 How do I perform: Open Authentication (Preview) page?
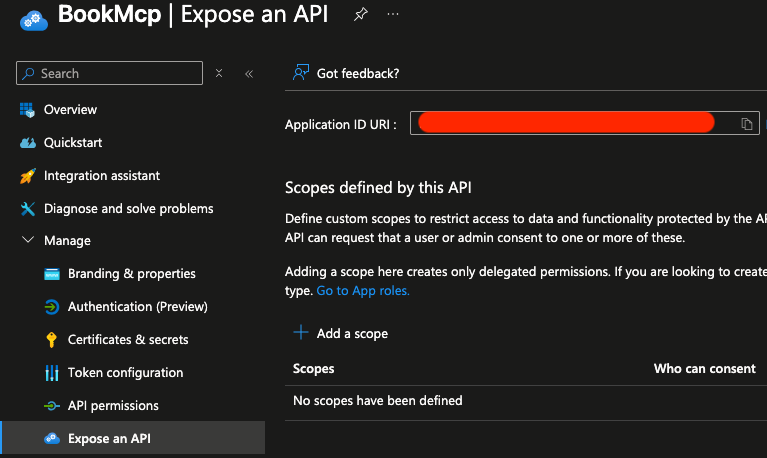[137, 307]
